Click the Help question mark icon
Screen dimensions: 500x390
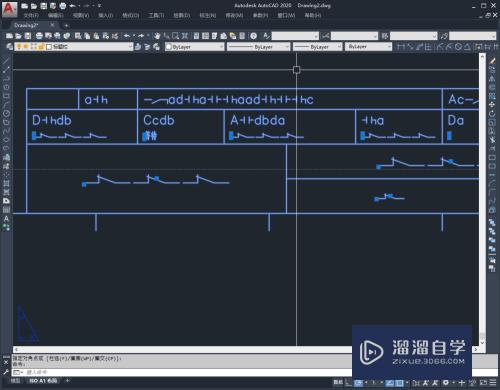pyautogui.click(x=254, y=36)
